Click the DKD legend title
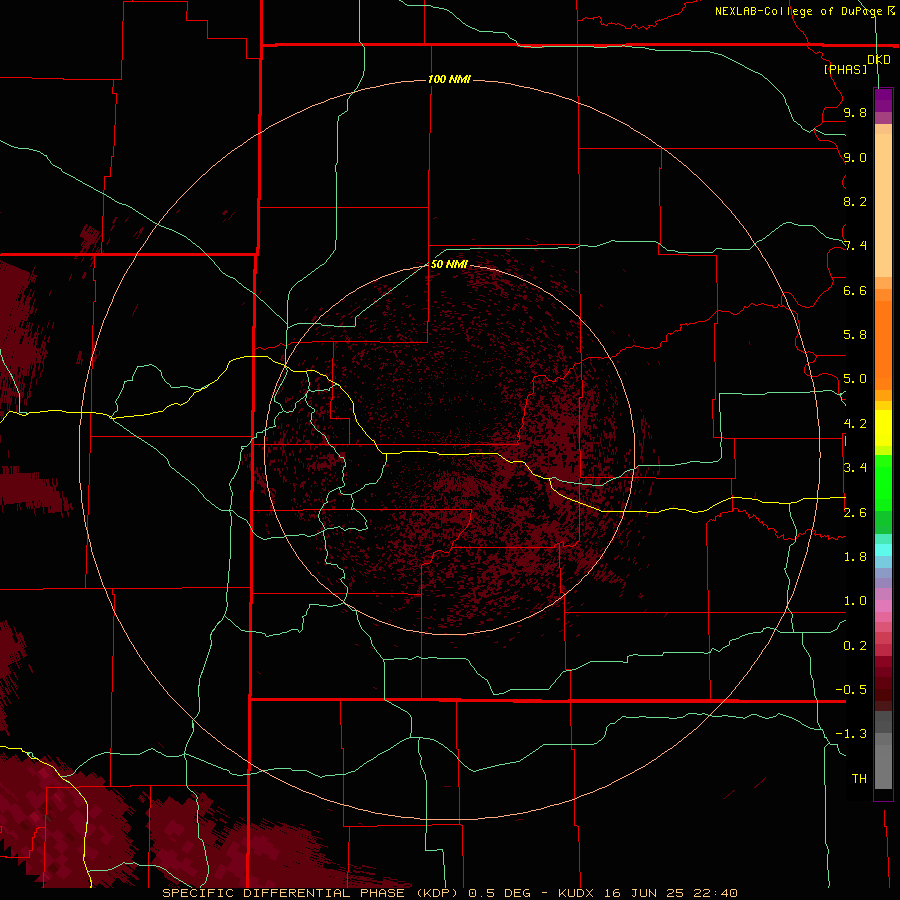 [x=879, y=60]
